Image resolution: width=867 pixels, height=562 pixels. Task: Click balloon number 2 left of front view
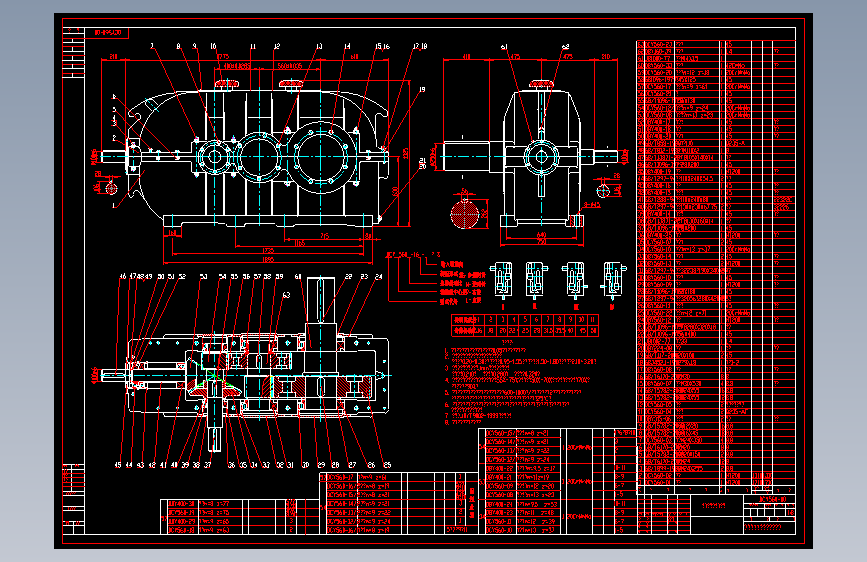coord(114,138)
